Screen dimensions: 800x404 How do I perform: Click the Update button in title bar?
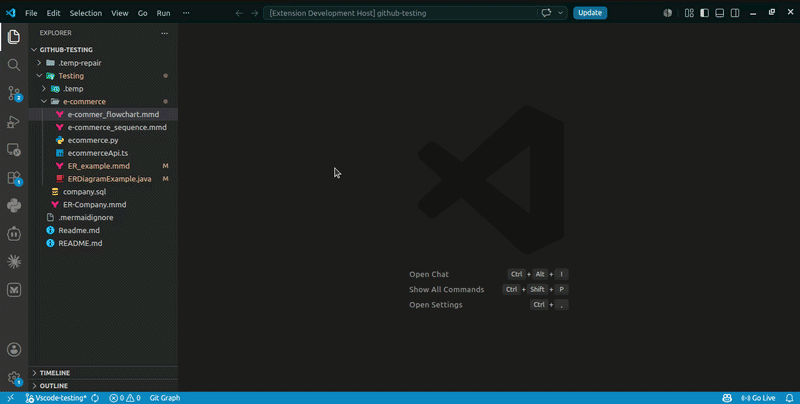pos(590,13)
